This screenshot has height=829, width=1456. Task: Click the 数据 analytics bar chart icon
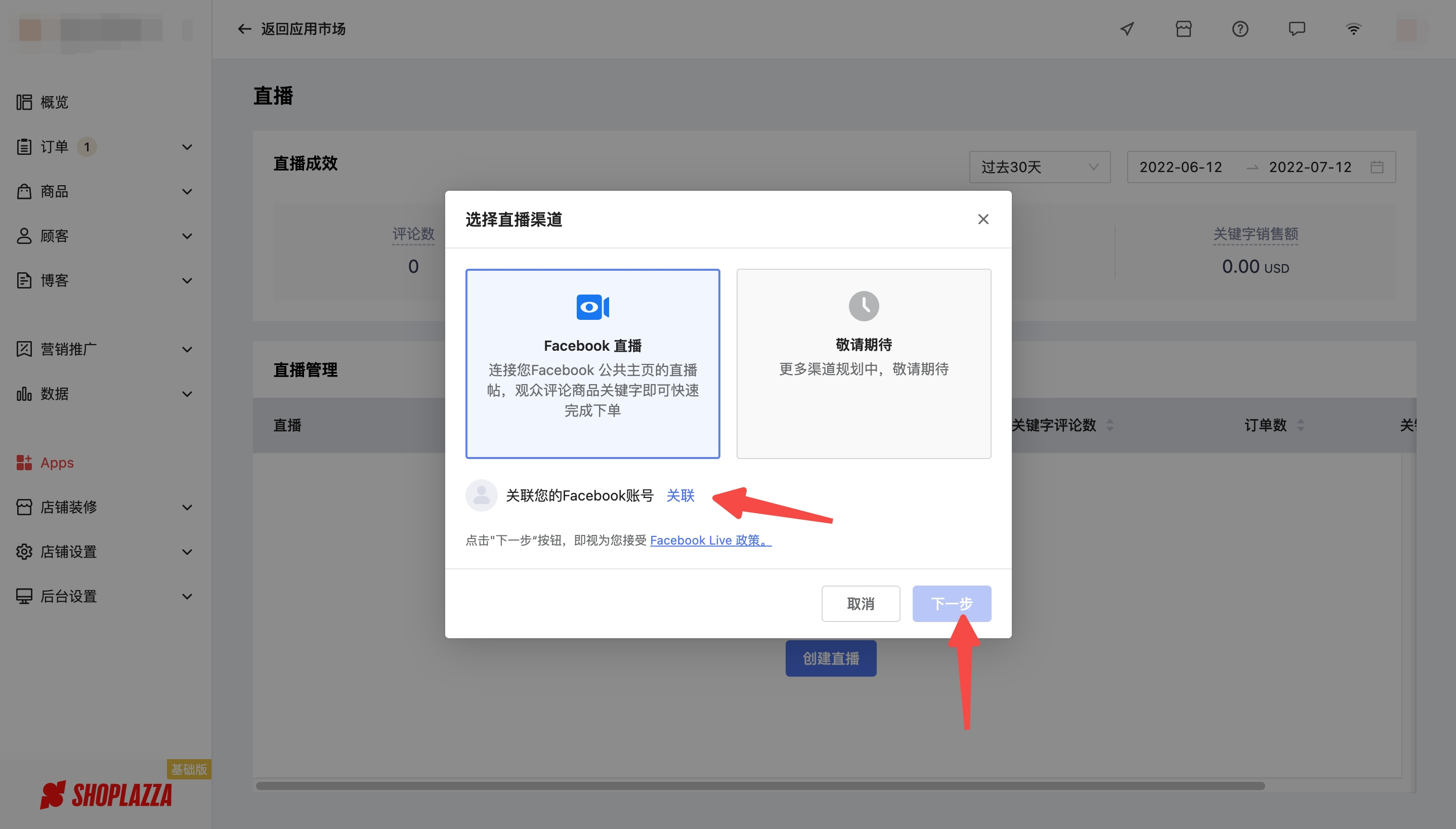tap(24, 393)
